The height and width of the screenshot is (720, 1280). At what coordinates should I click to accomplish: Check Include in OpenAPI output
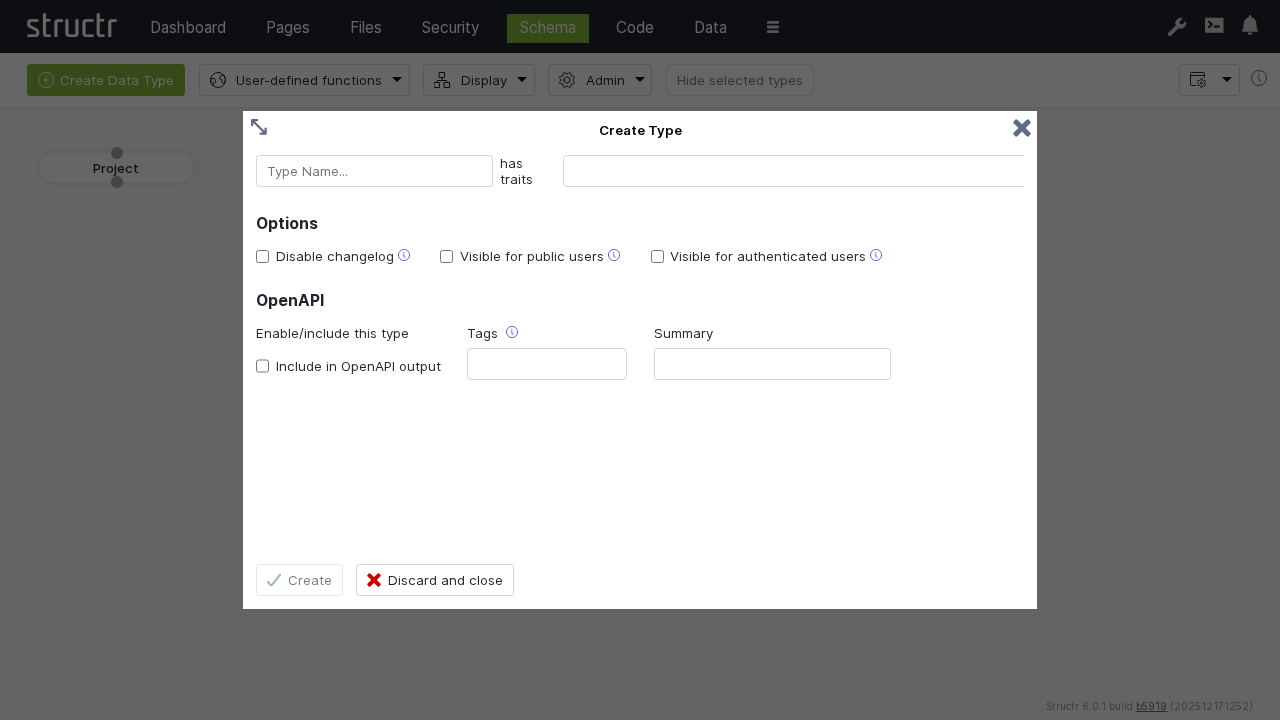pos(262,366)
